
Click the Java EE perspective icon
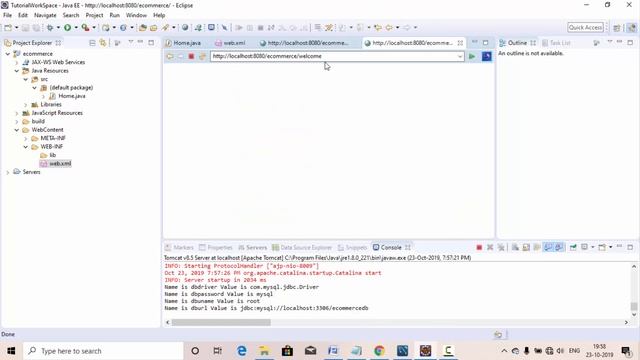click(x=631, y=28)
